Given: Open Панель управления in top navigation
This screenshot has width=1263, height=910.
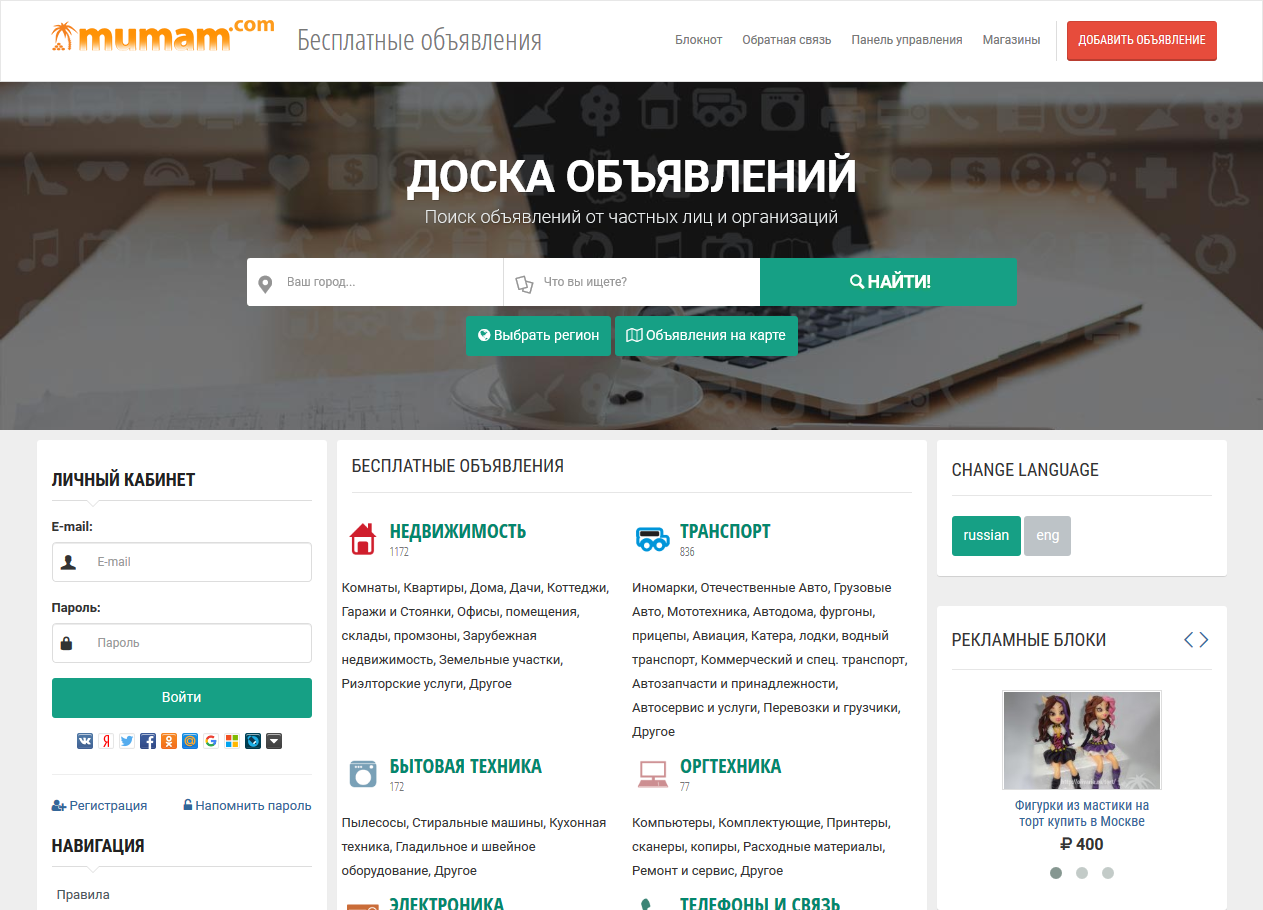Looking at the screenshot, I should tap(906, 40).
